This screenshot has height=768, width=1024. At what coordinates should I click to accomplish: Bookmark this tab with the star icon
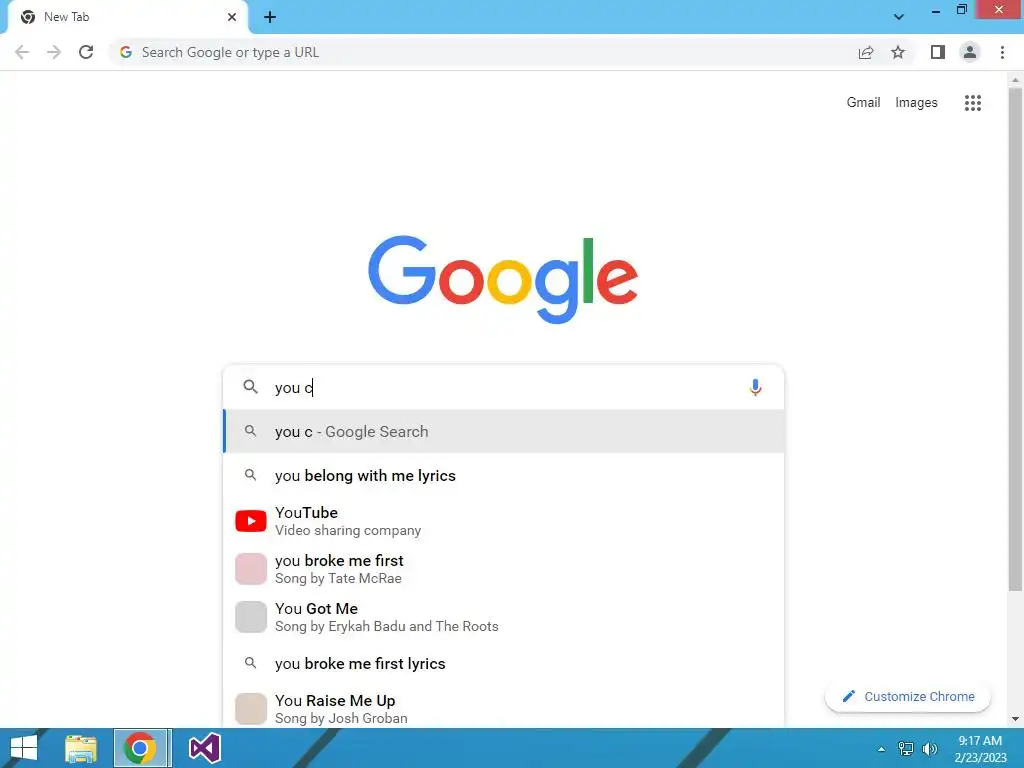click(898, 52)
